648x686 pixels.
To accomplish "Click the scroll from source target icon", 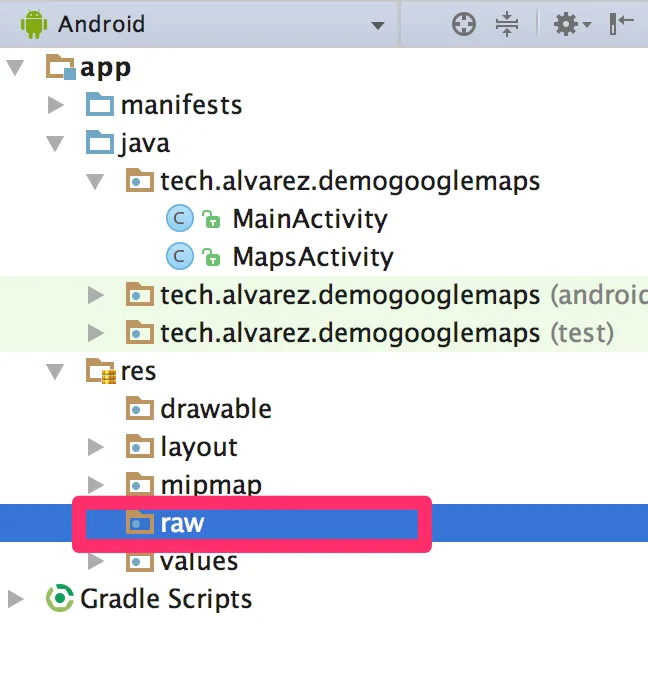I will tap(463, 24).
